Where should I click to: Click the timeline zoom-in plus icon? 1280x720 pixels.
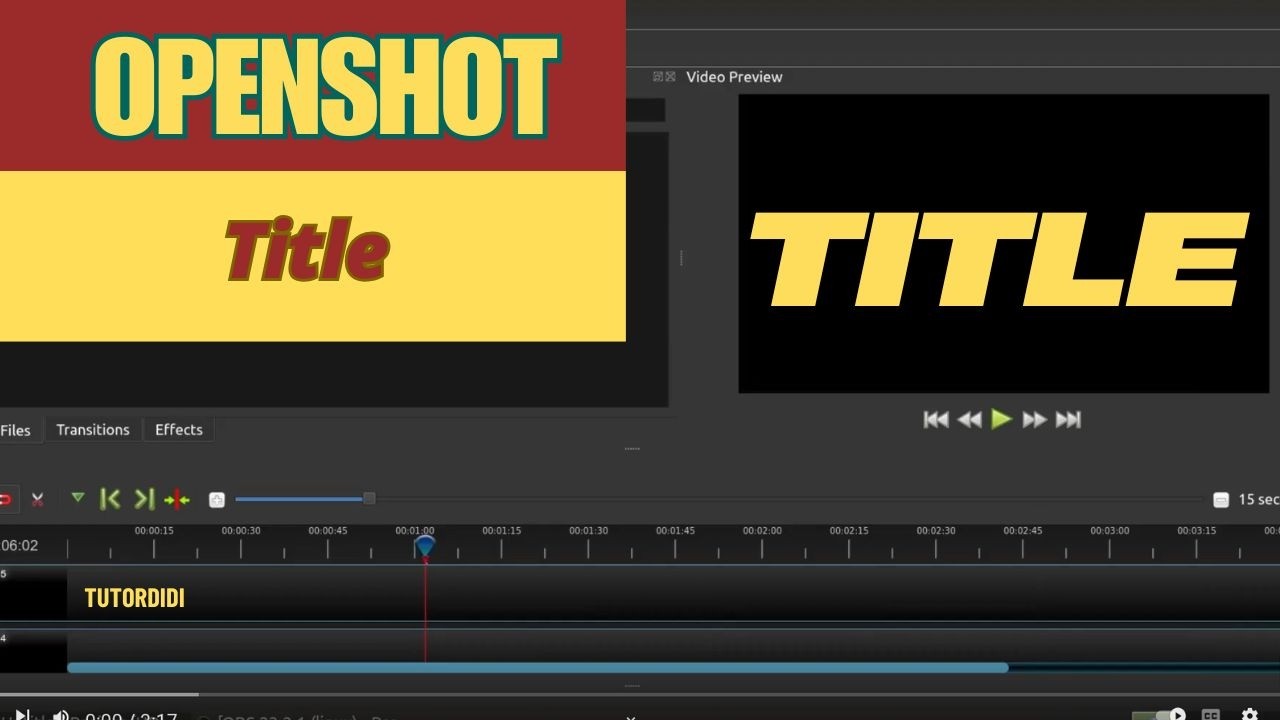(217, 499)
